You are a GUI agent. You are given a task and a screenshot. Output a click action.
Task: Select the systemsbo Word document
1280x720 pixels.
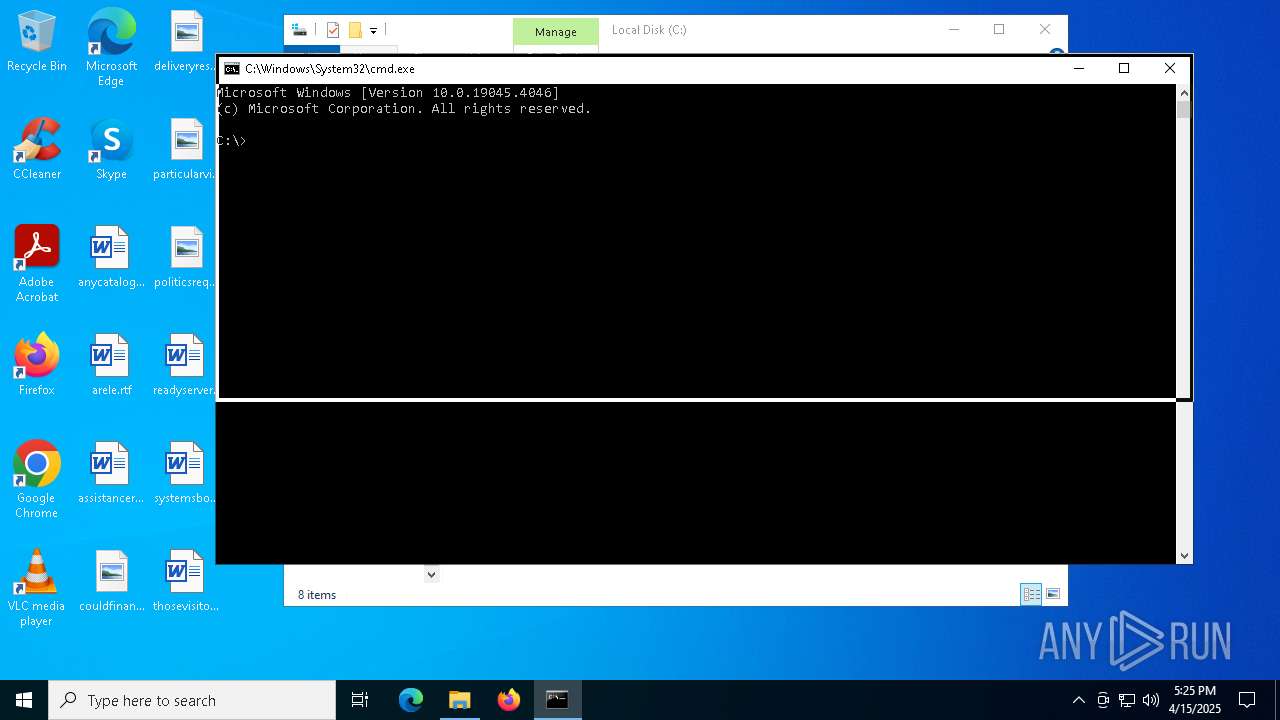pyautogui.click(x=185, y=473)
